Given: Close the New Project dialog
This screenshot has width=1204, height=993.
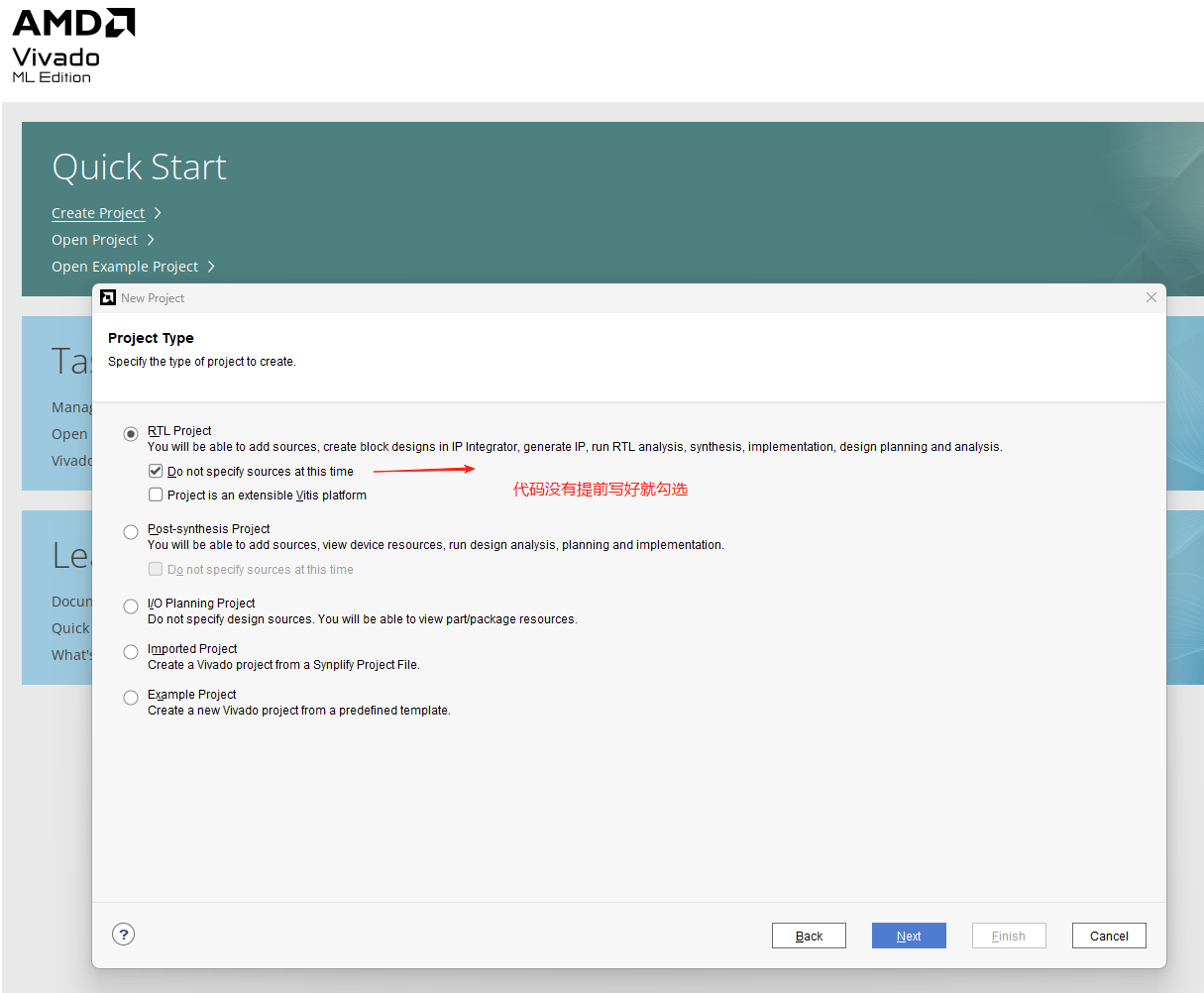Looking at the screenshot, I should 1150,297.
